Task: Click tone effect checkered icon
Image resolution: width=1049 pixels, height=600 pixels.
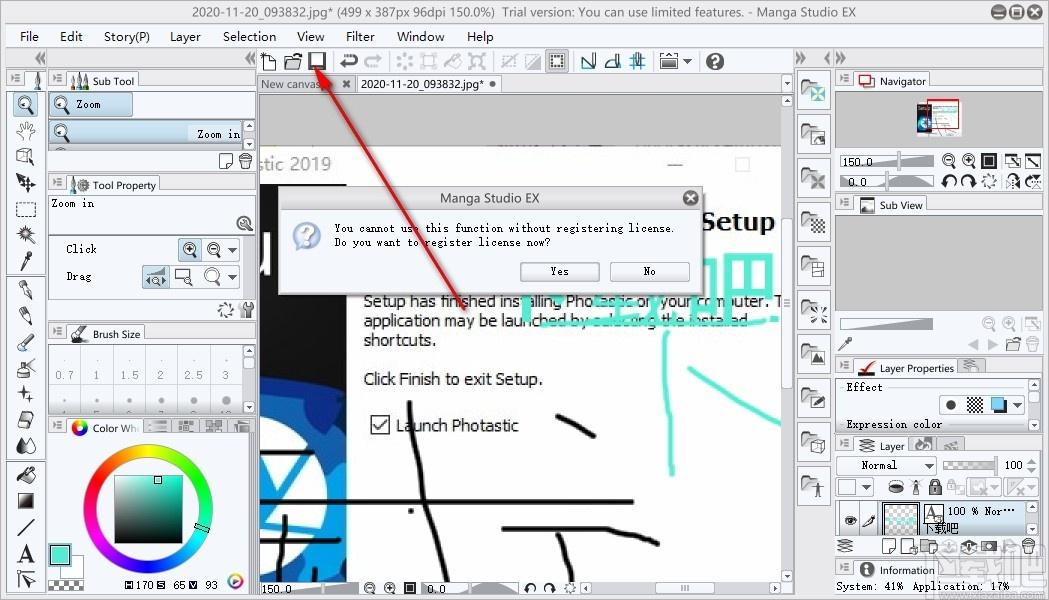Action: (975, 405)
